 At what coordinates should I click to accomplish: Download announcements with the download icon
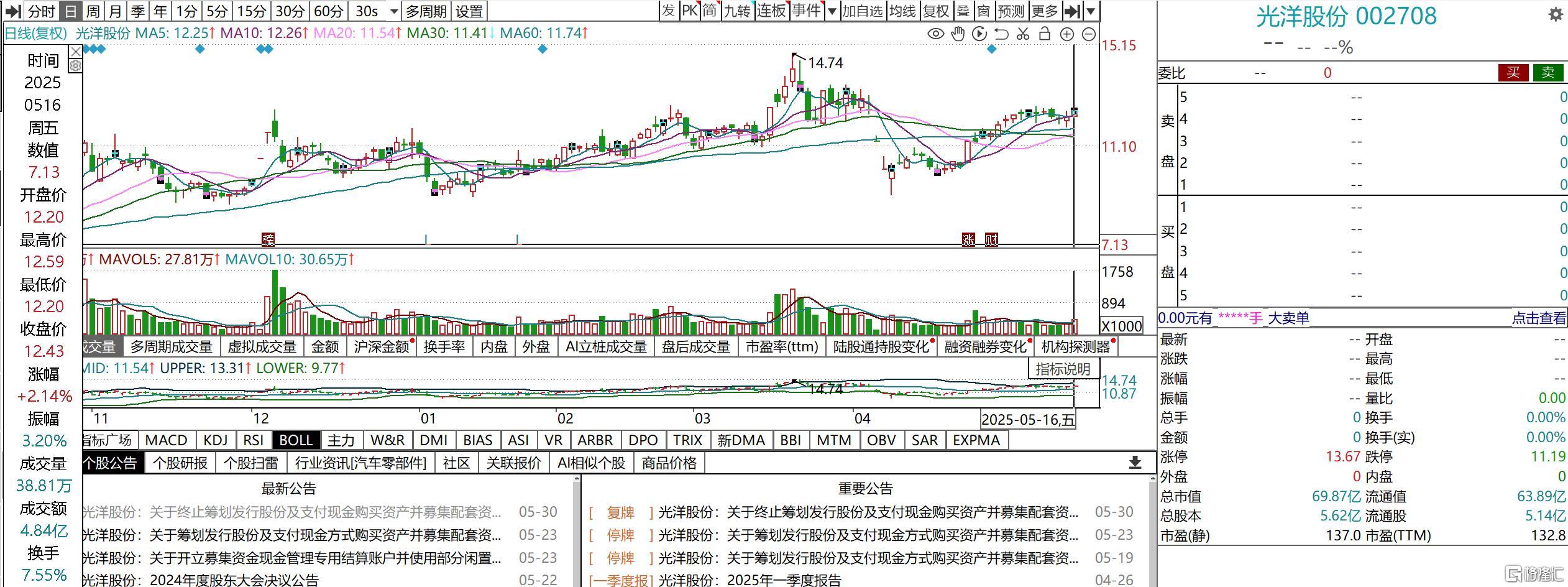(x=1135, y=462)
